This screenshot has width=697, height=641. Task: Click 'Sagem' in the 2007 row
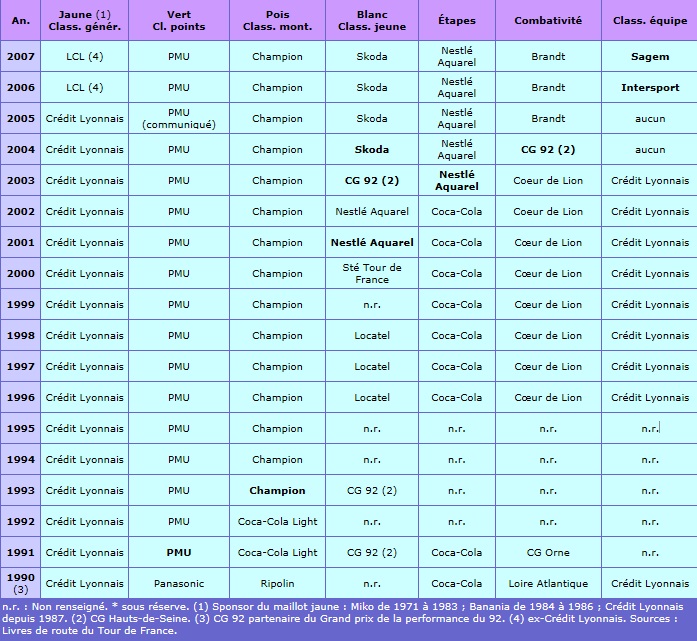[649, 57]
